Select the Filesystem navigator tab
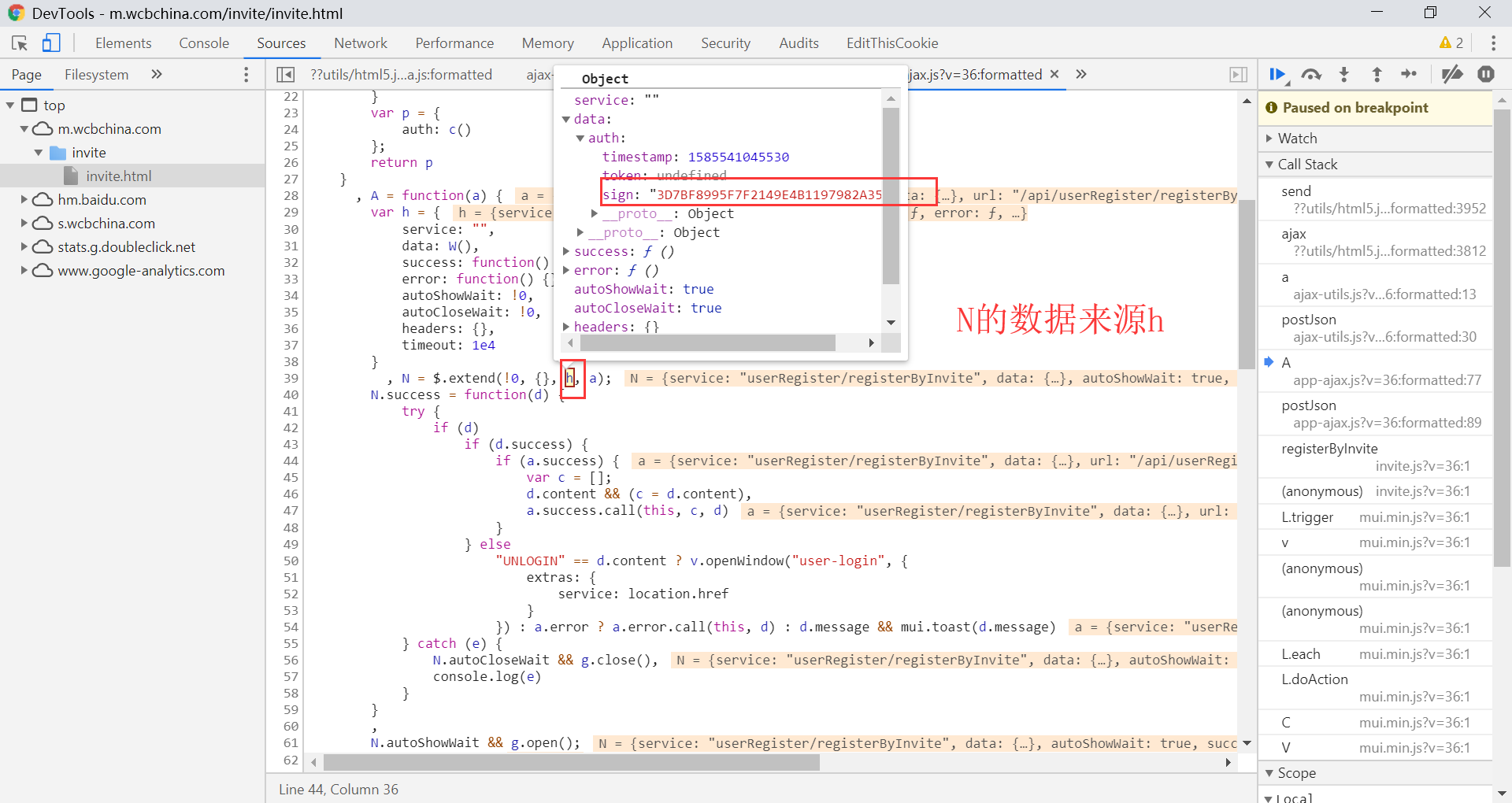Screen dimensions: 1512x803 click(96, 75)
